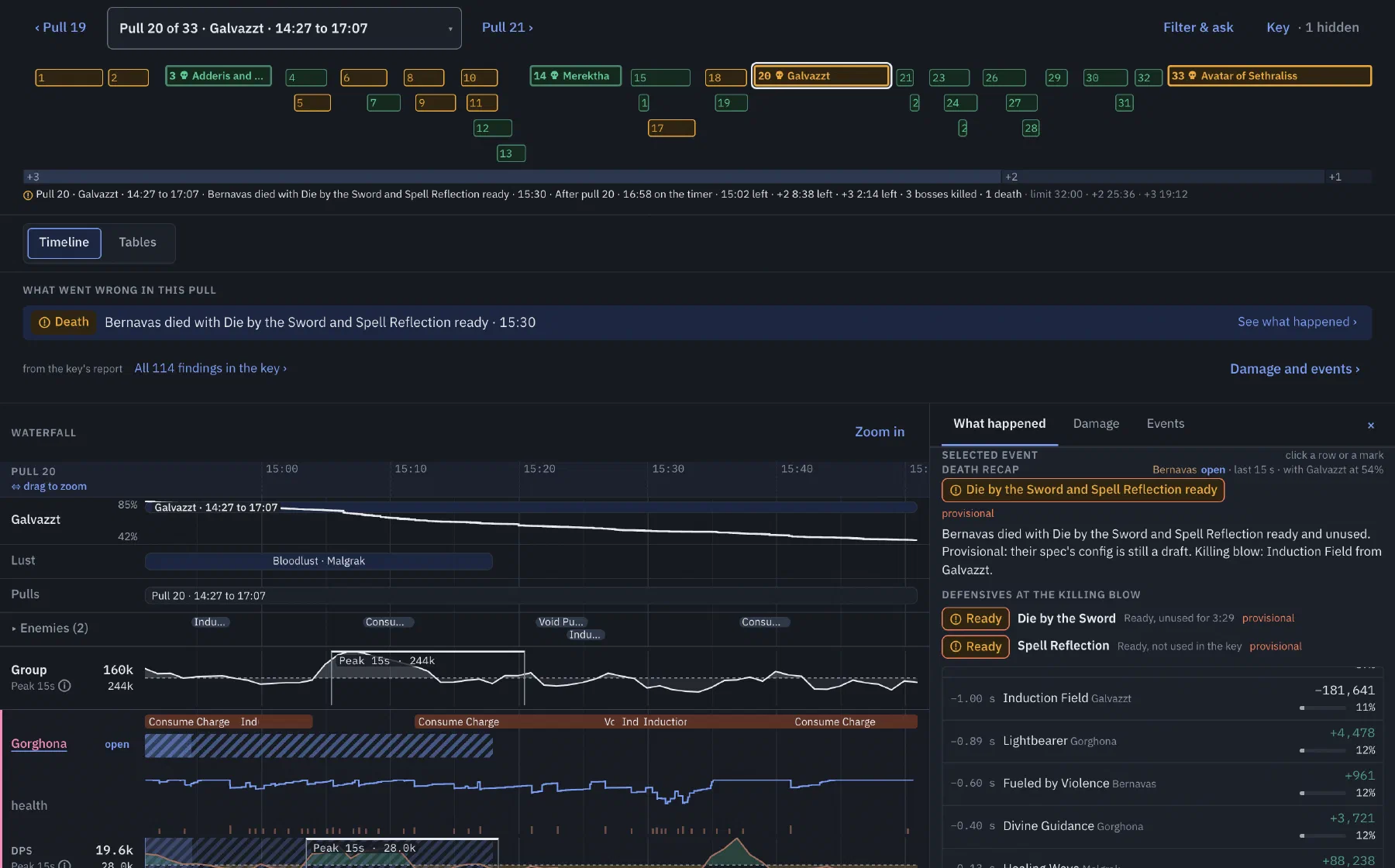
Task: Select pull 13 chip
Action: (x=511, y=153)
